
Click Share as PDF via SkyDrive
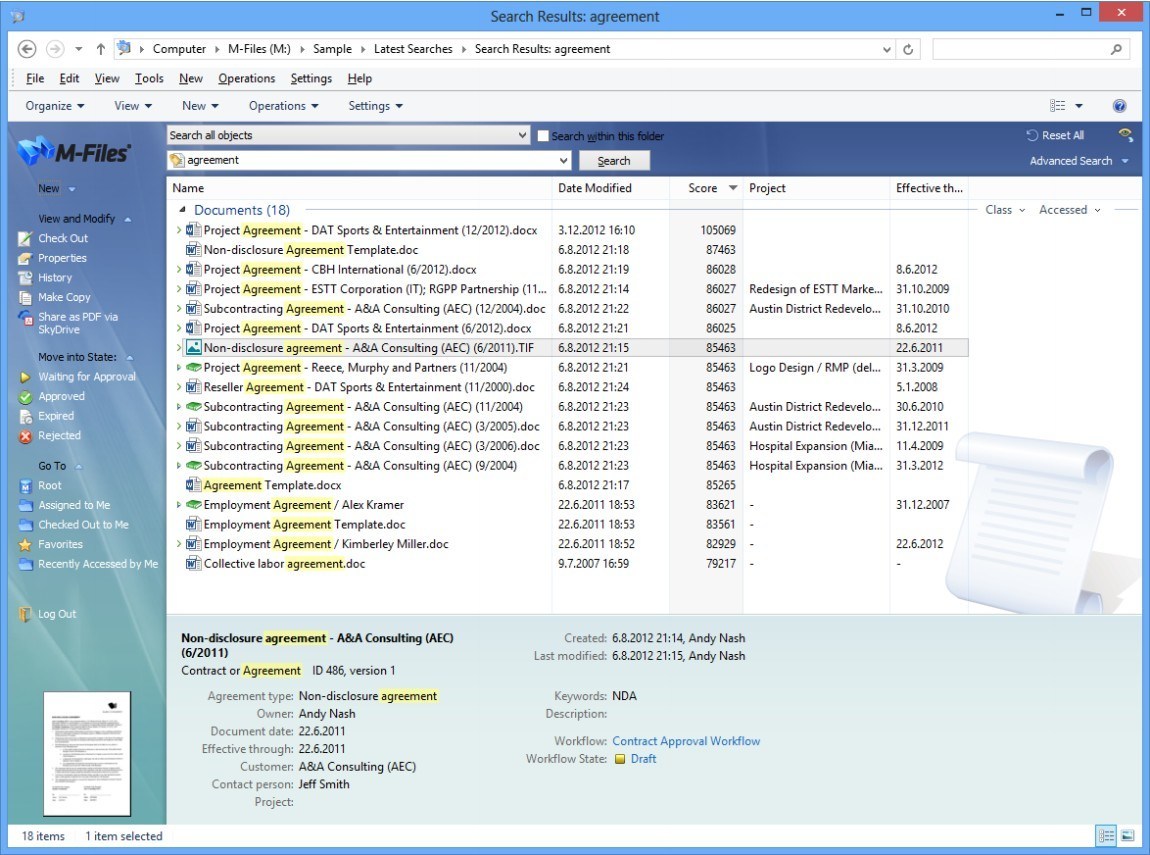(x=78, y=323)
